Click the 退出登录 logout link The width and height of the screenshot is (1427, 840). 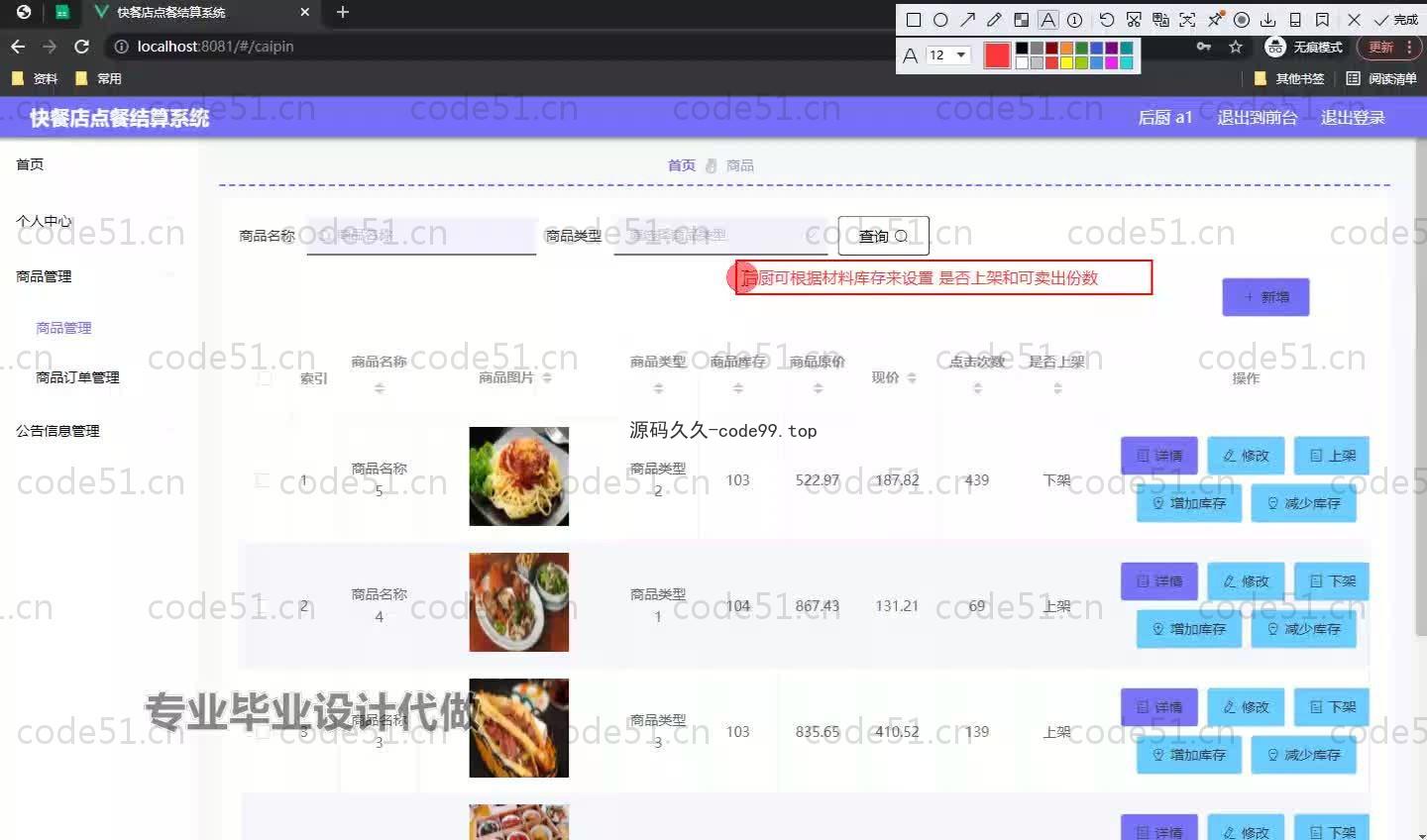1353,117
